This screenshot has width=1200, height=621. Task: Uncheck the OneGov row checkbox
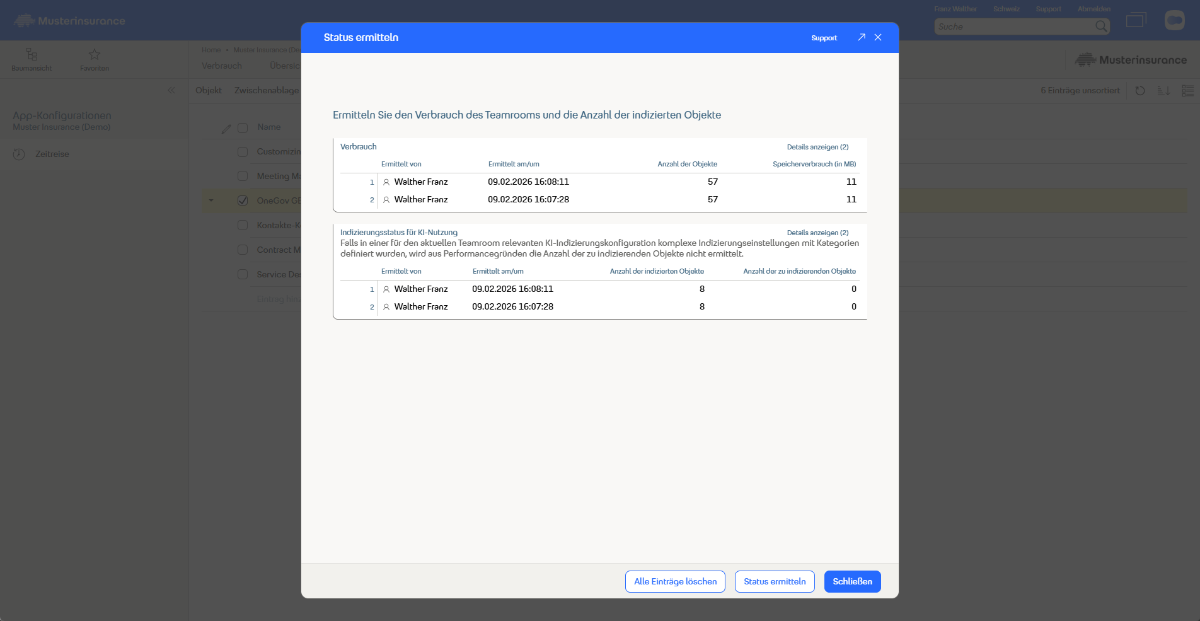click(x=243, y=200)
